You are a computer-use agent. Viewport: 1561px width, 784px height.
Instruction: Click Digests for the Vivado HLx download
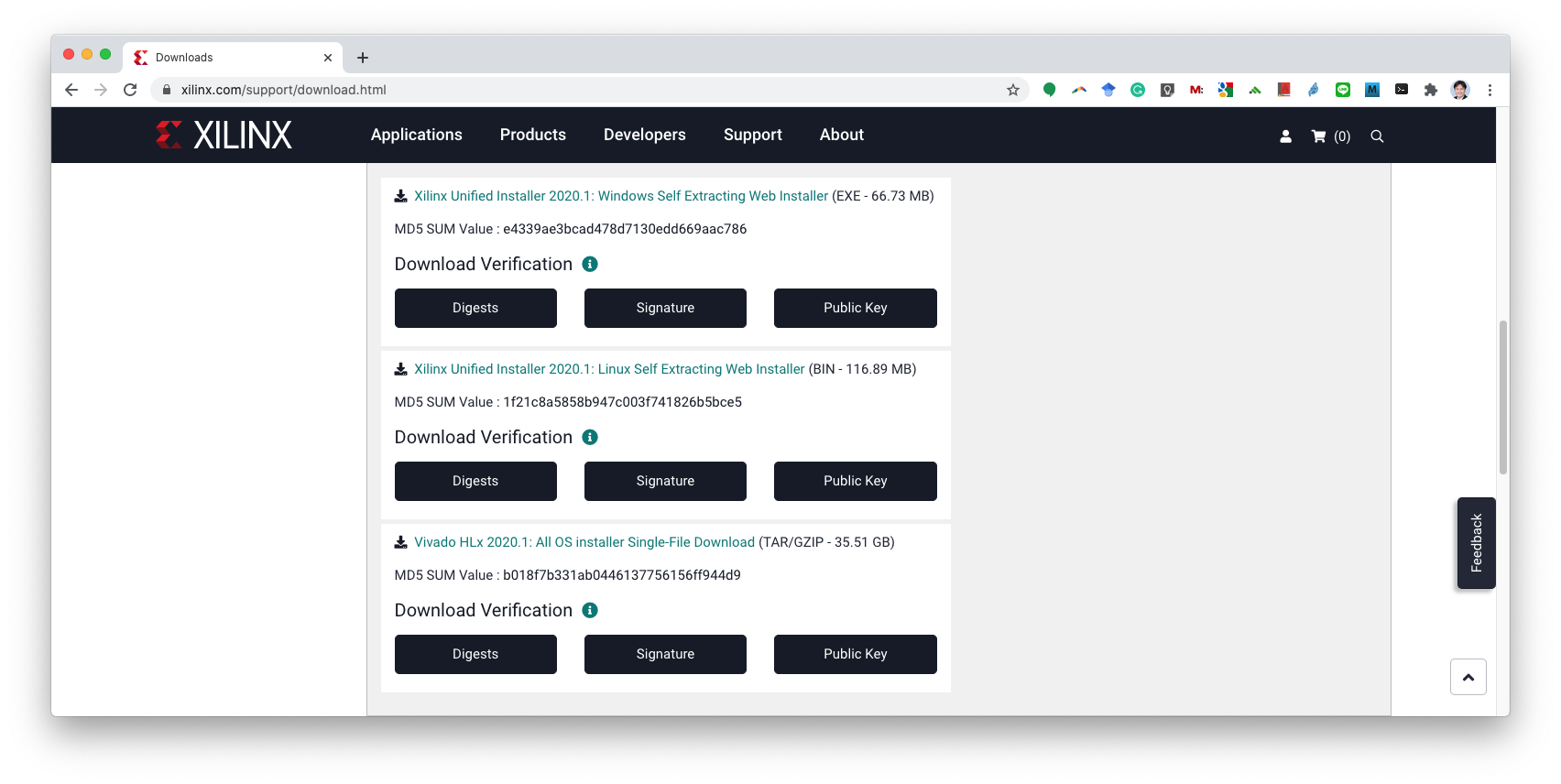pos(475,654)
